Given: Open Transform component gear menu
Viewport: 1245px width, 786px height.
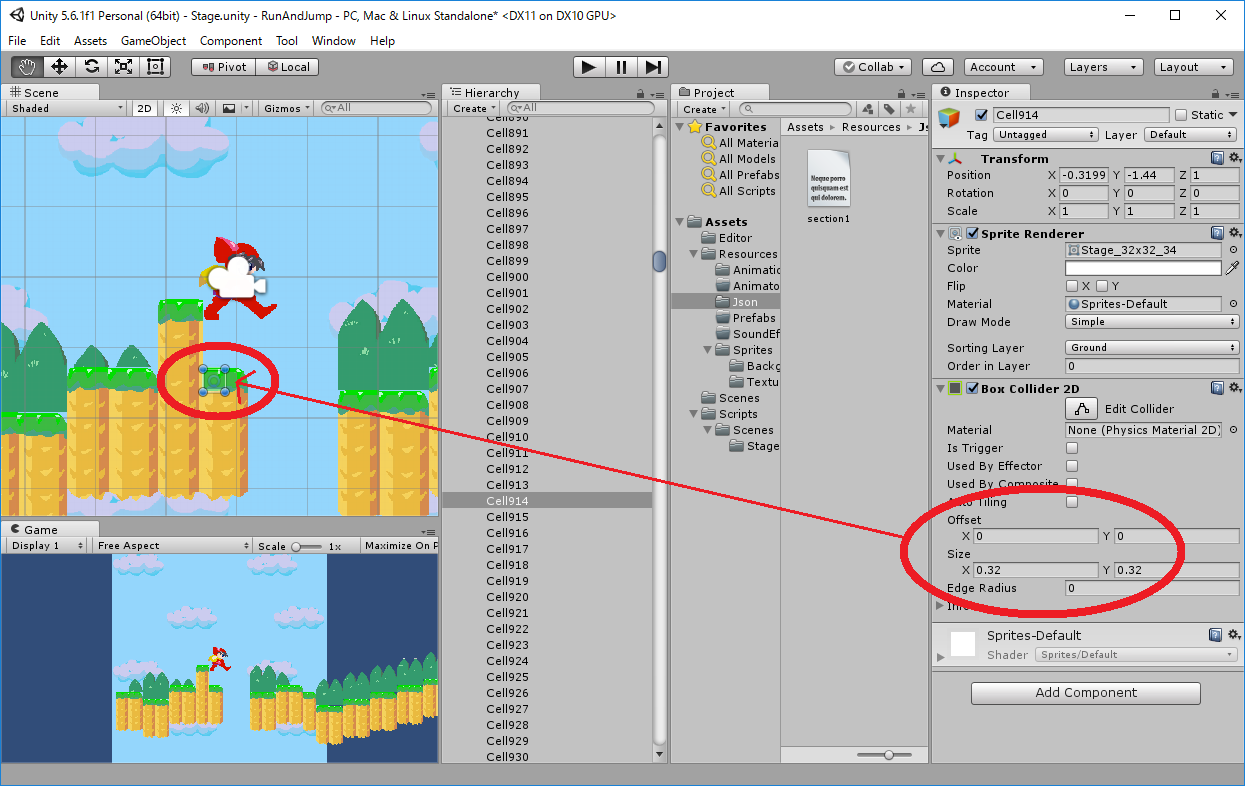Looking at the screenshot, I should tap(1234, 158).
